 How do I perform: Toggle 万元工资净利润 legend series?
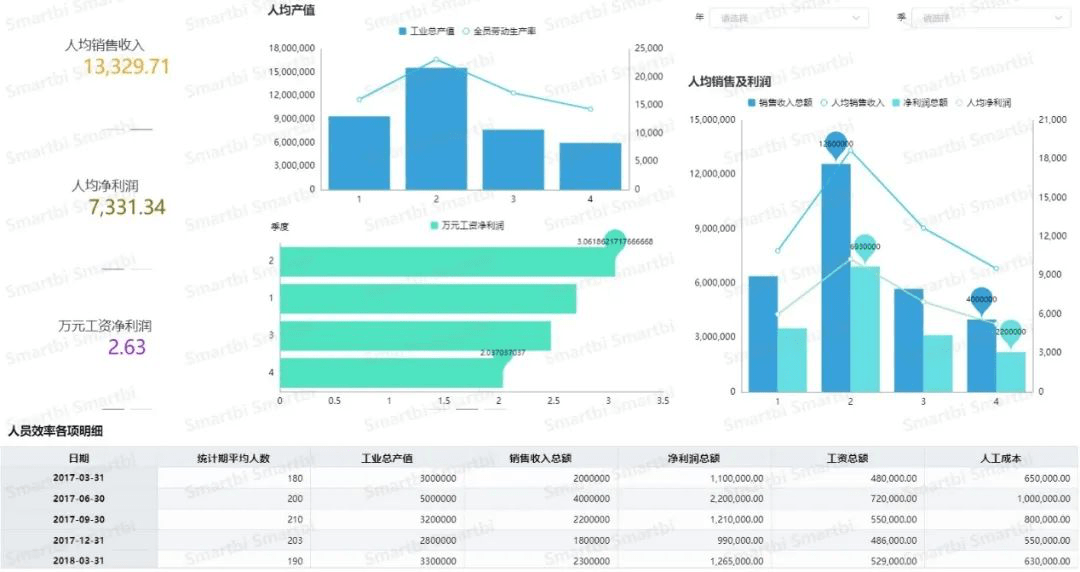(x=468, y=226)
